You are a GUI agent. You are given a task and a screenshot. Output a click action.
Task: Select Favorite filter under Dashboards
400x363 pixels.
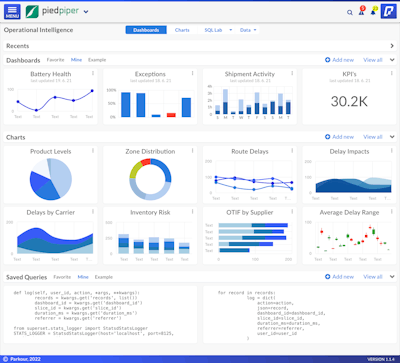(x=55, y=60)
